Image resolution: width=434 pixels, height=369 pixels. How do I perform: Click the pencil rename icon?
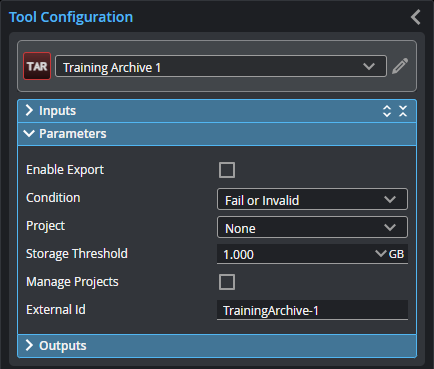point(400,66)
